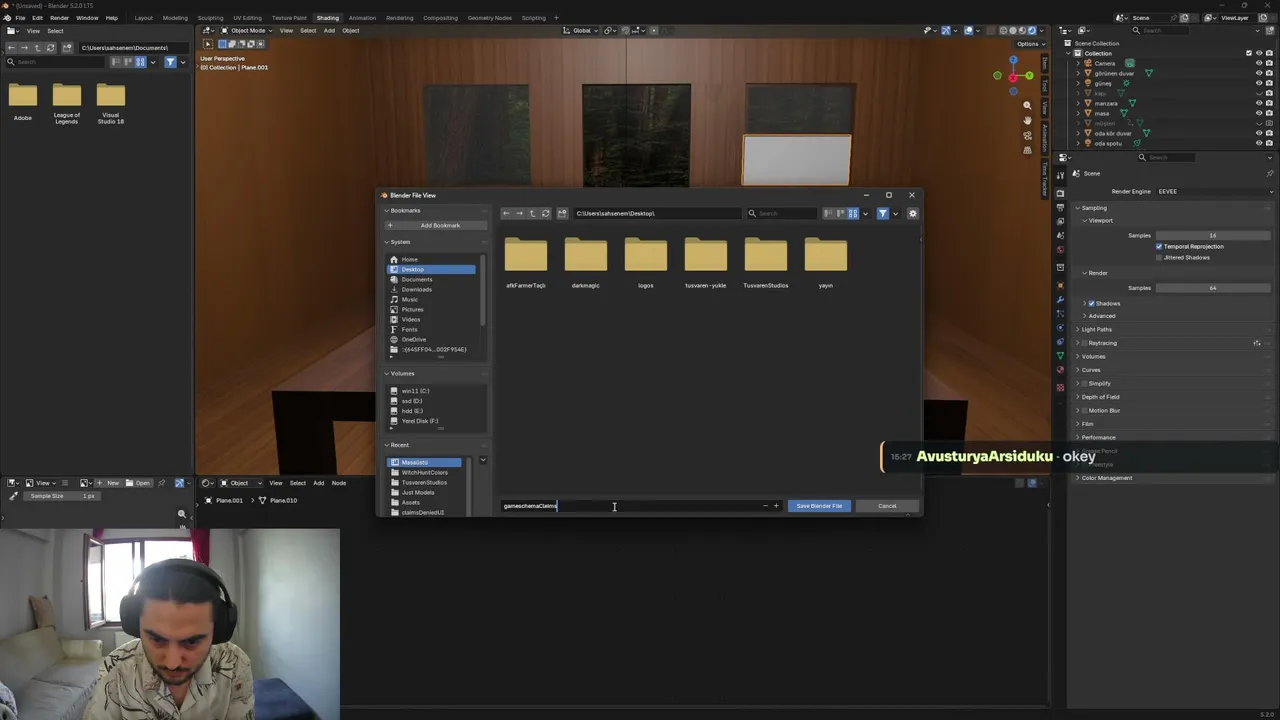Open Object Mode dropdown in viewport
The height and width of the screenshot is (720, 1280).
click(x=246, y=30)
